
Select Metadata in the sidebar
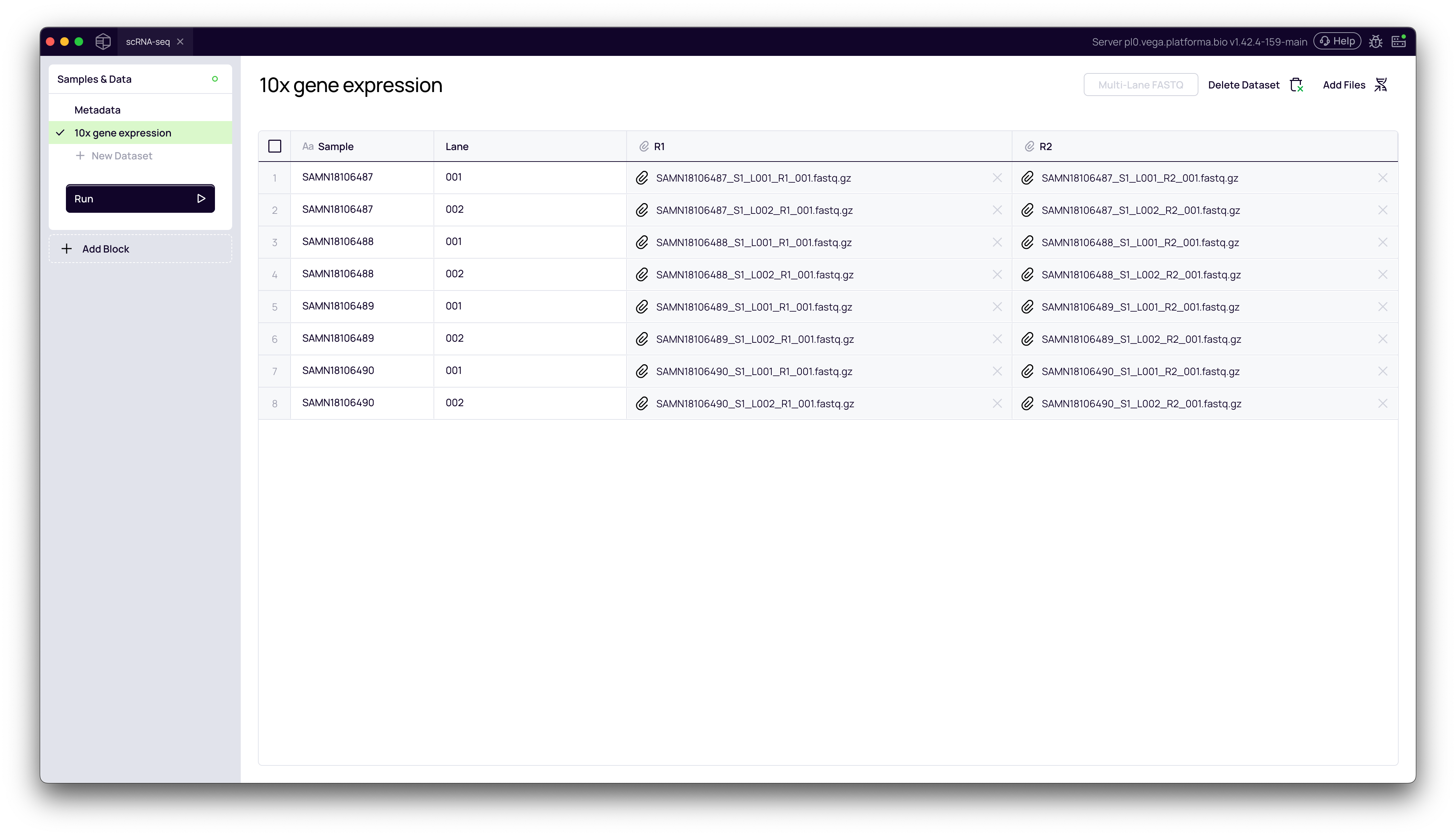(x=97, y=110)
